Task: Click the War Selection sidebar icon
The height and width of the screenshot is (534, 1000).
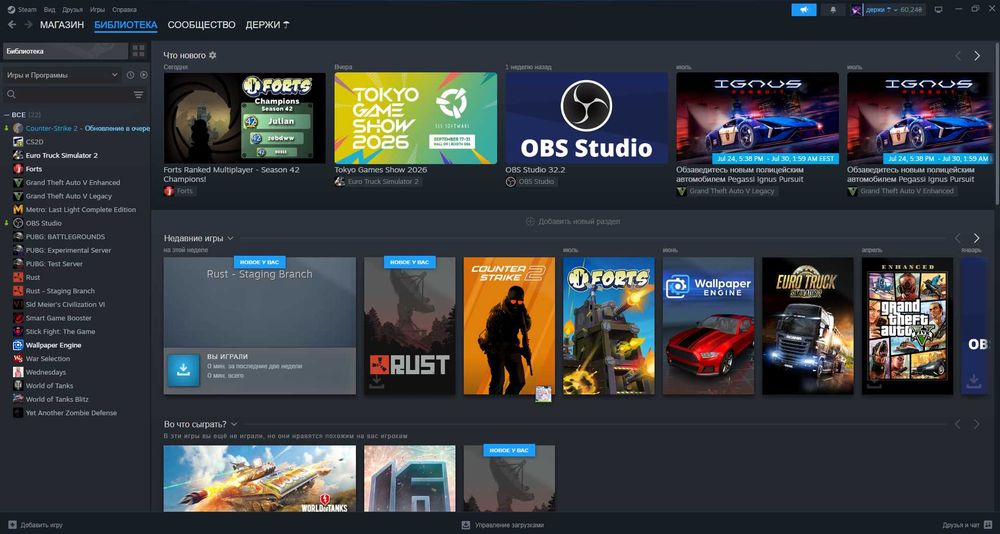Action: tap(18, 359)
